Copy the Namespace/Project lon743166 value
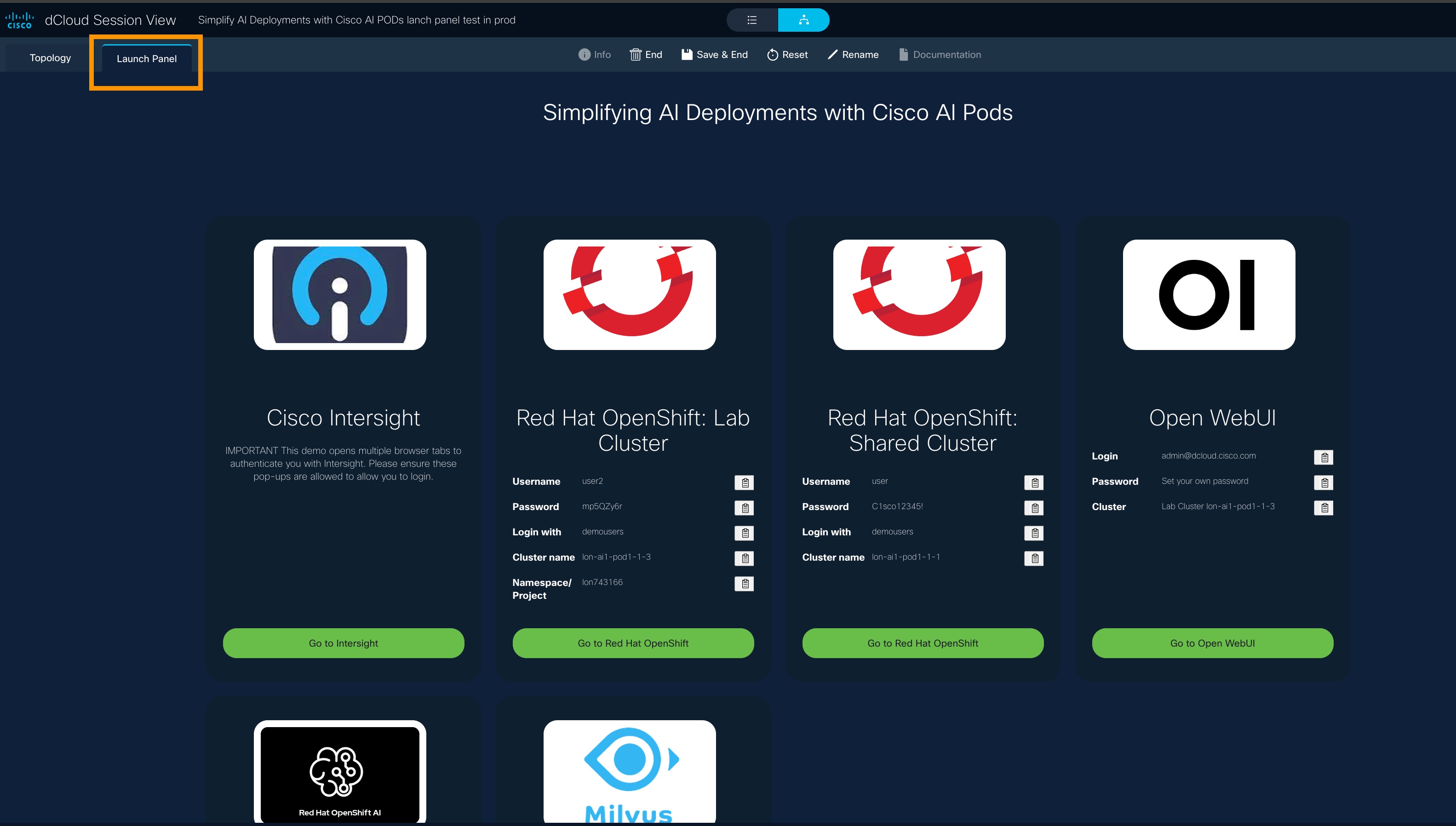This screenshot has height=826, width=1456. 744,584
